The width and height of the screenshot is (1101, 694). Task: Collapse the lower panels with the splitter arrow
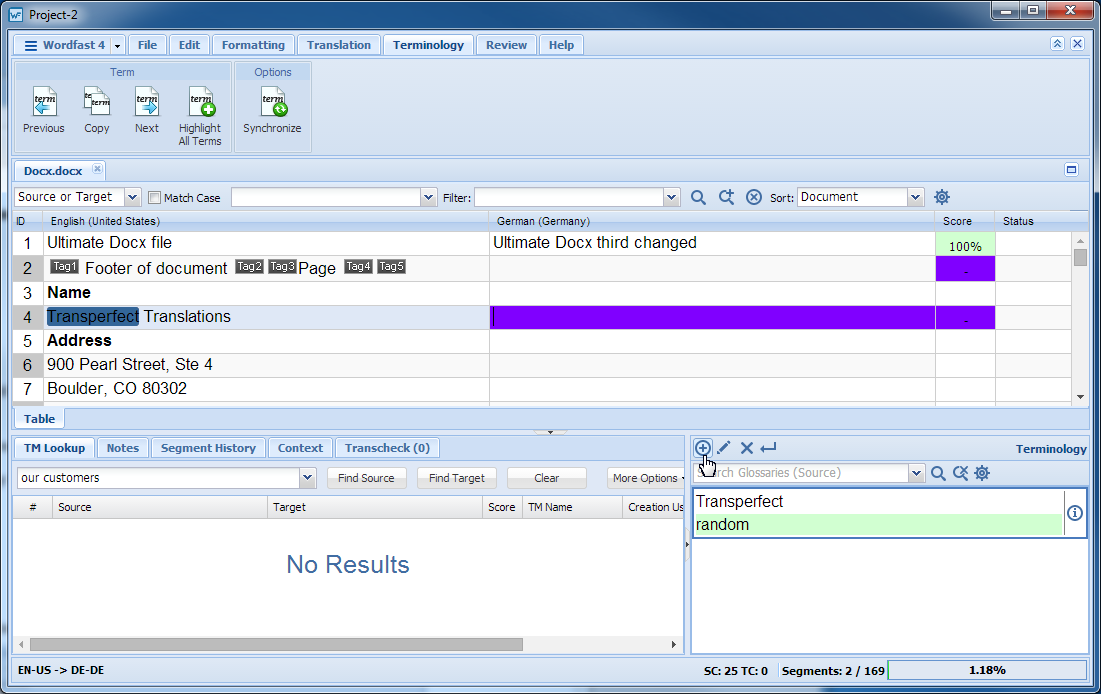pyautogui.click(x=550, y=432)
